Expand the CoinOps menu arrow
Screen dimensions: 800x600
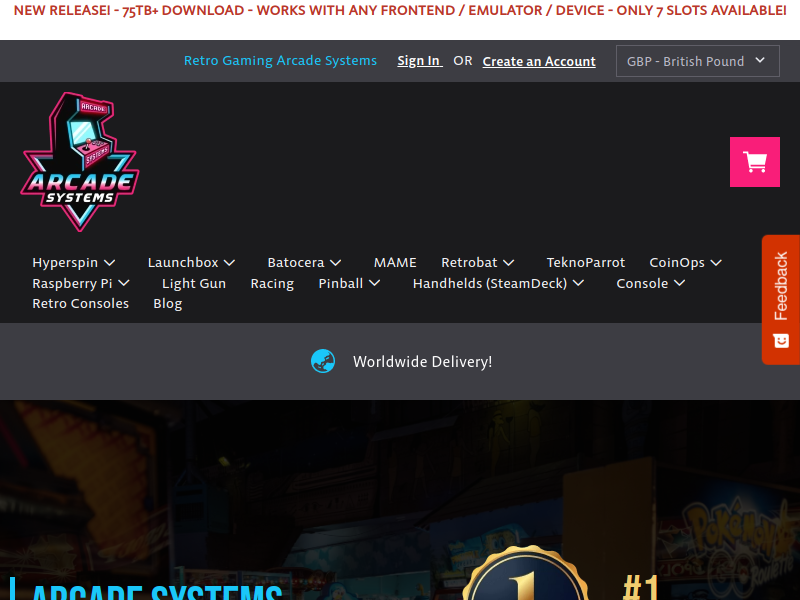click(716, 263)
